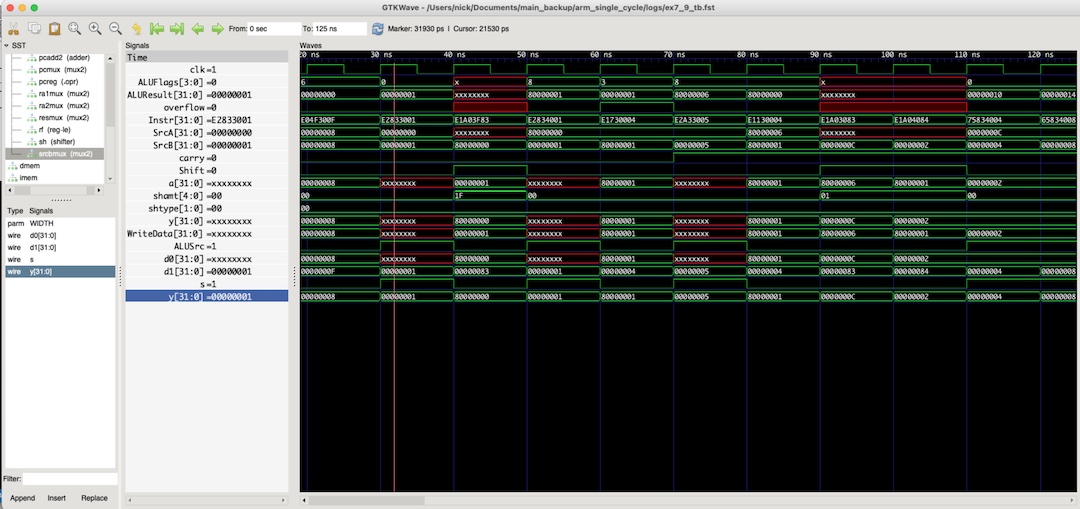
Task: Jump to the end of the trace with the go-to-end arrow
Action: coord(177,29)
